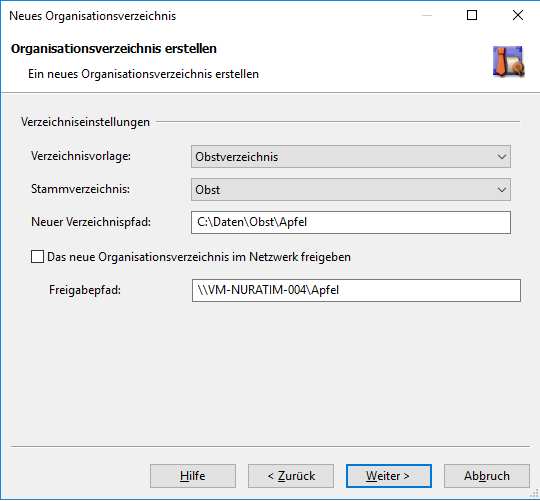This screenshot has height=501, width=540.
Task: Click the Obst value in Stammverzeichnis
Action: pos(207,190)
